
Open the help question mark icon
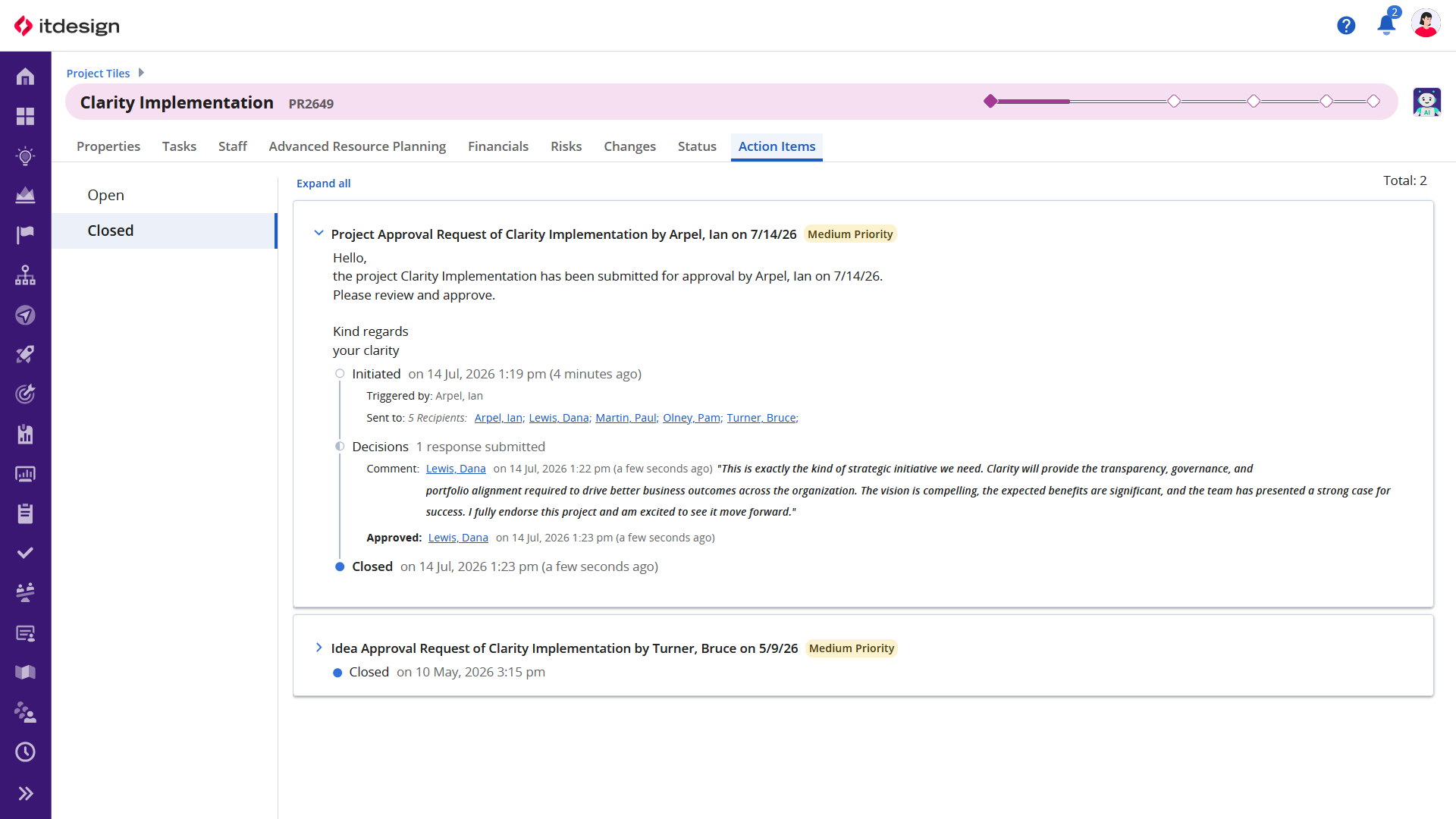click(x=1346, y=26)
